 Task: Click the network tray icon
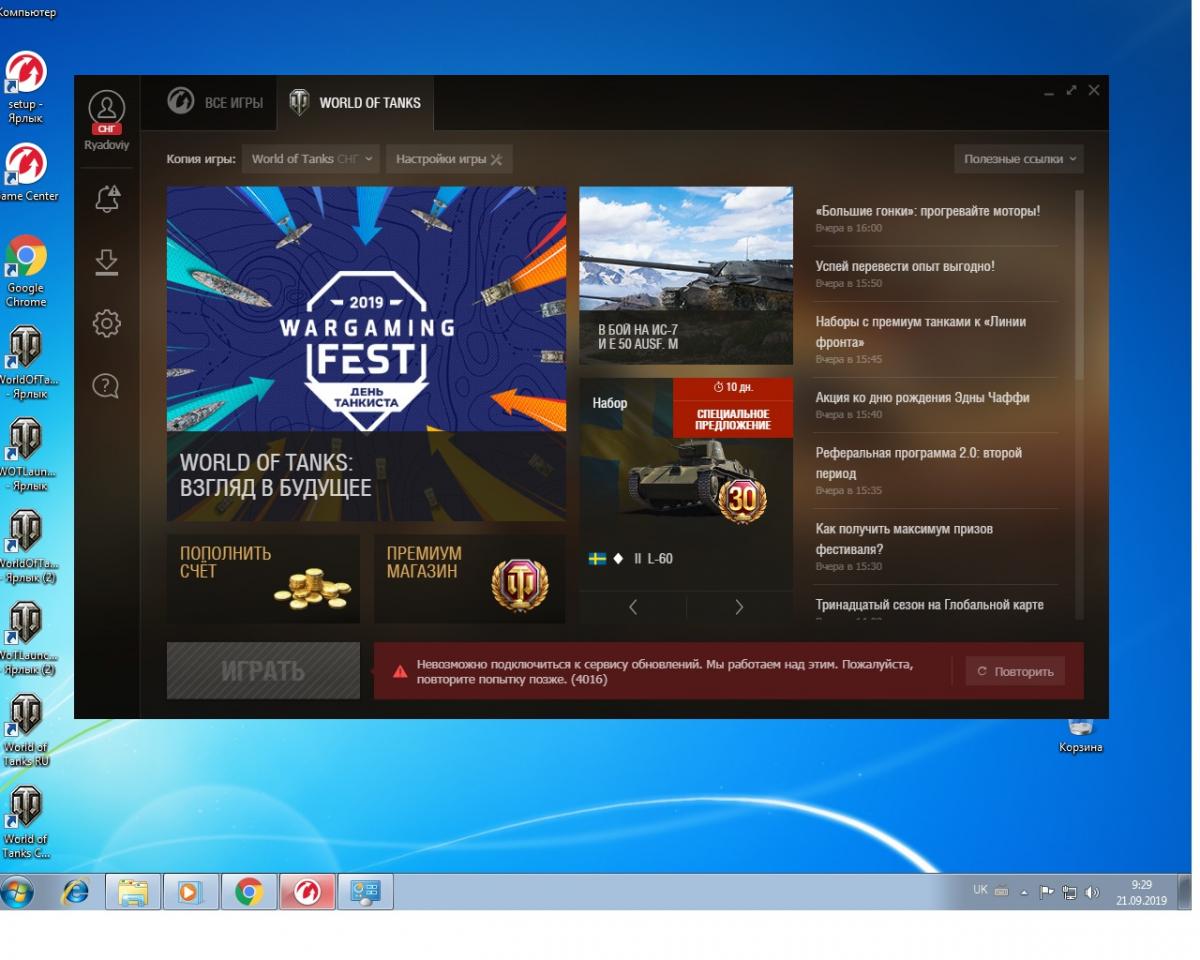pyautogui.click(x=1069, y=892)
